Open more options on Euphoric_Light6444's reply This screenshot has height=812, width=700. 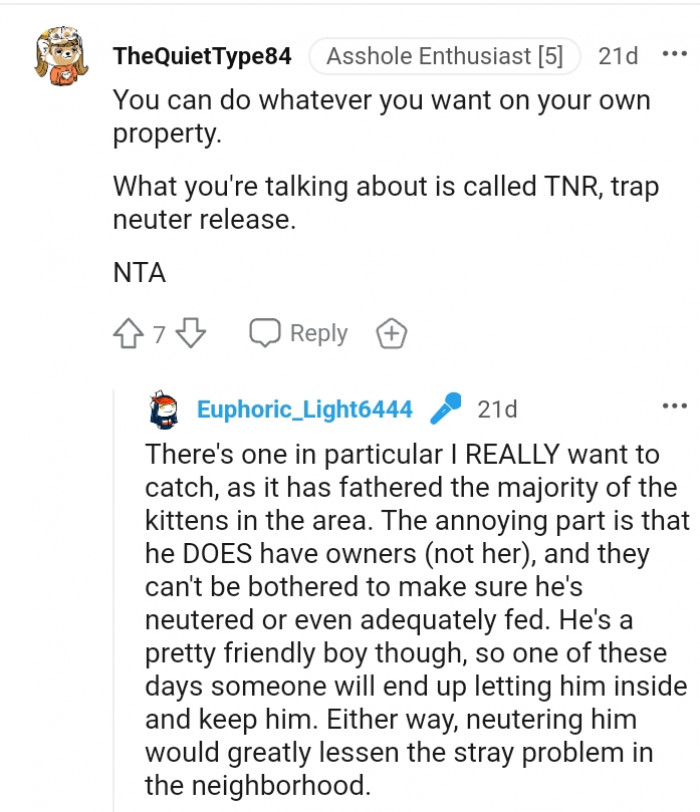(675, 406)
